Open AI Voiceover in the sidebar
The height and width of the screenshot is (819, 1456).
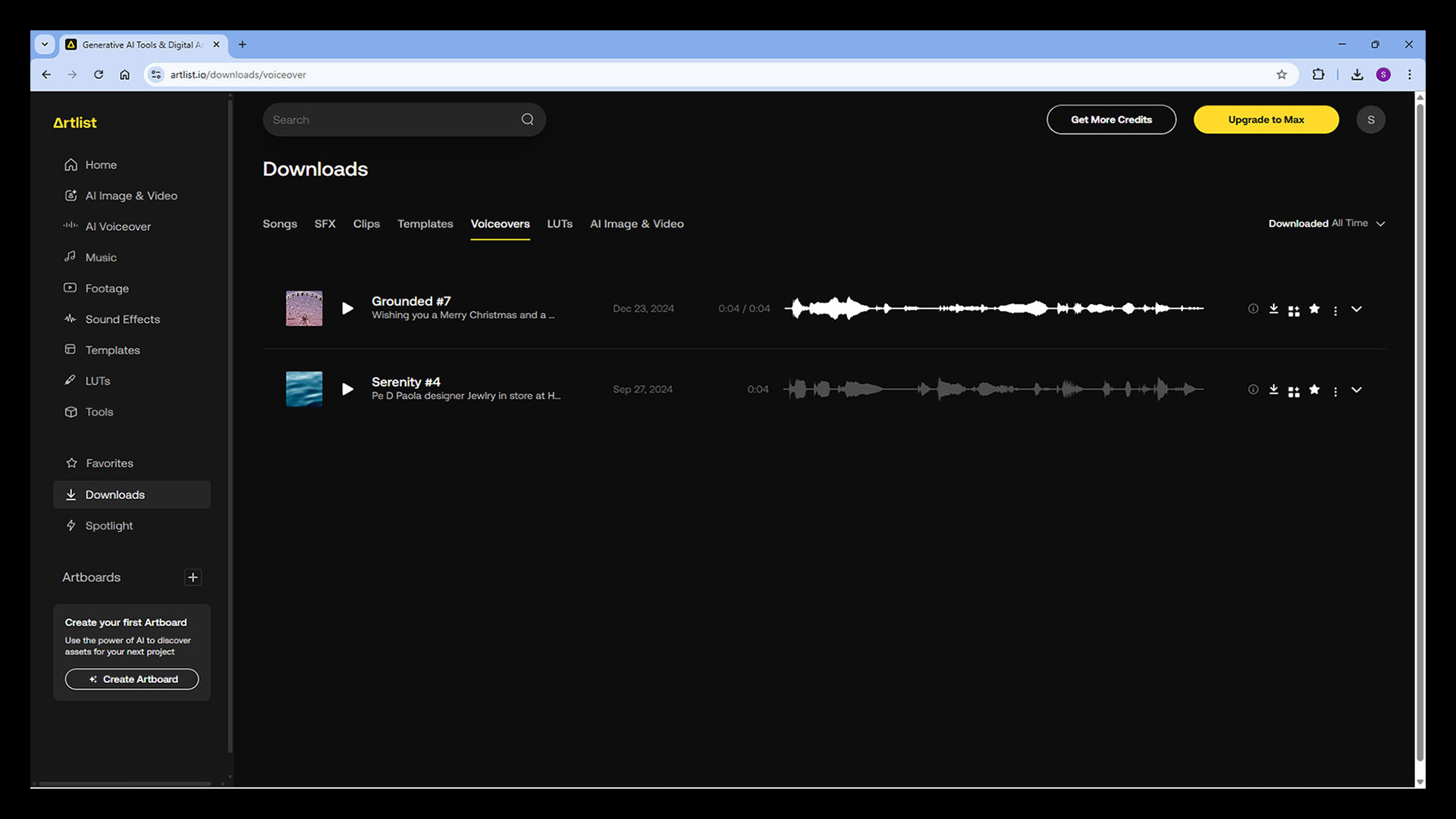118,227
